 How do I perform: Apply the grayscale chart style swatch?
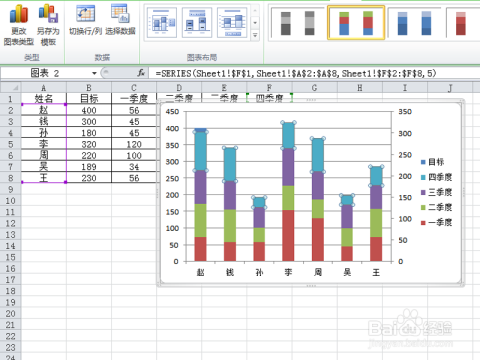[297, 23]
